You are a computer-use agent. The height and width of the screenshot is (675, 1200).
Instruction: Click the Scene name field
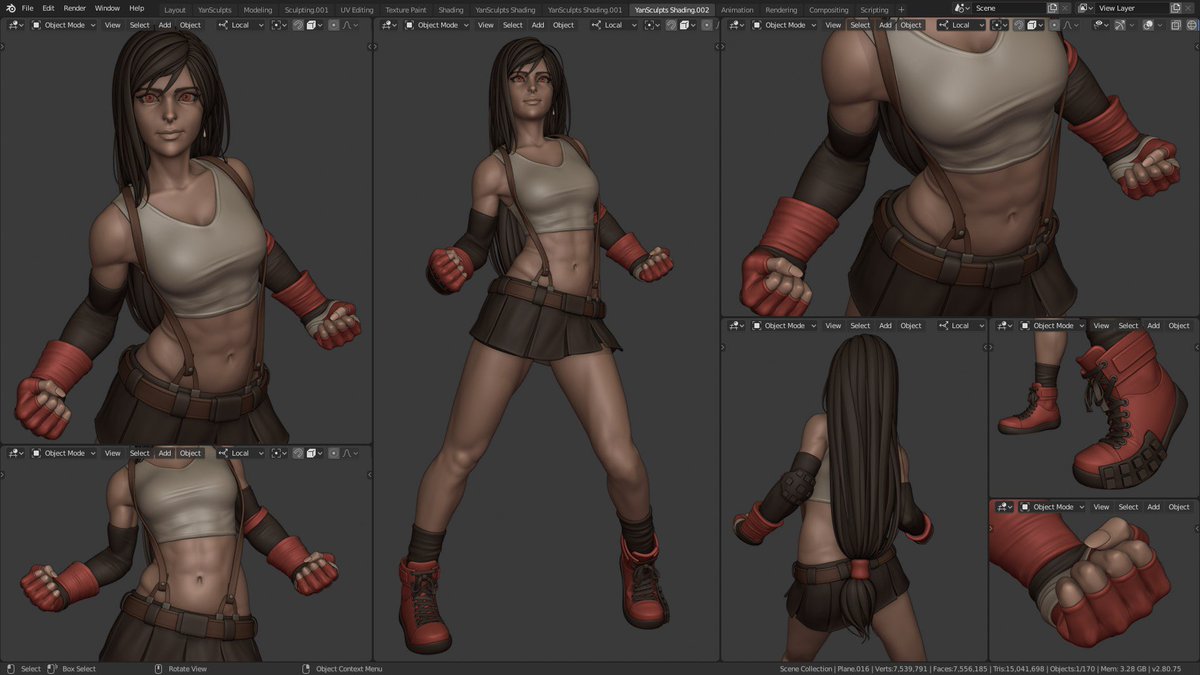pos(1010,8)
